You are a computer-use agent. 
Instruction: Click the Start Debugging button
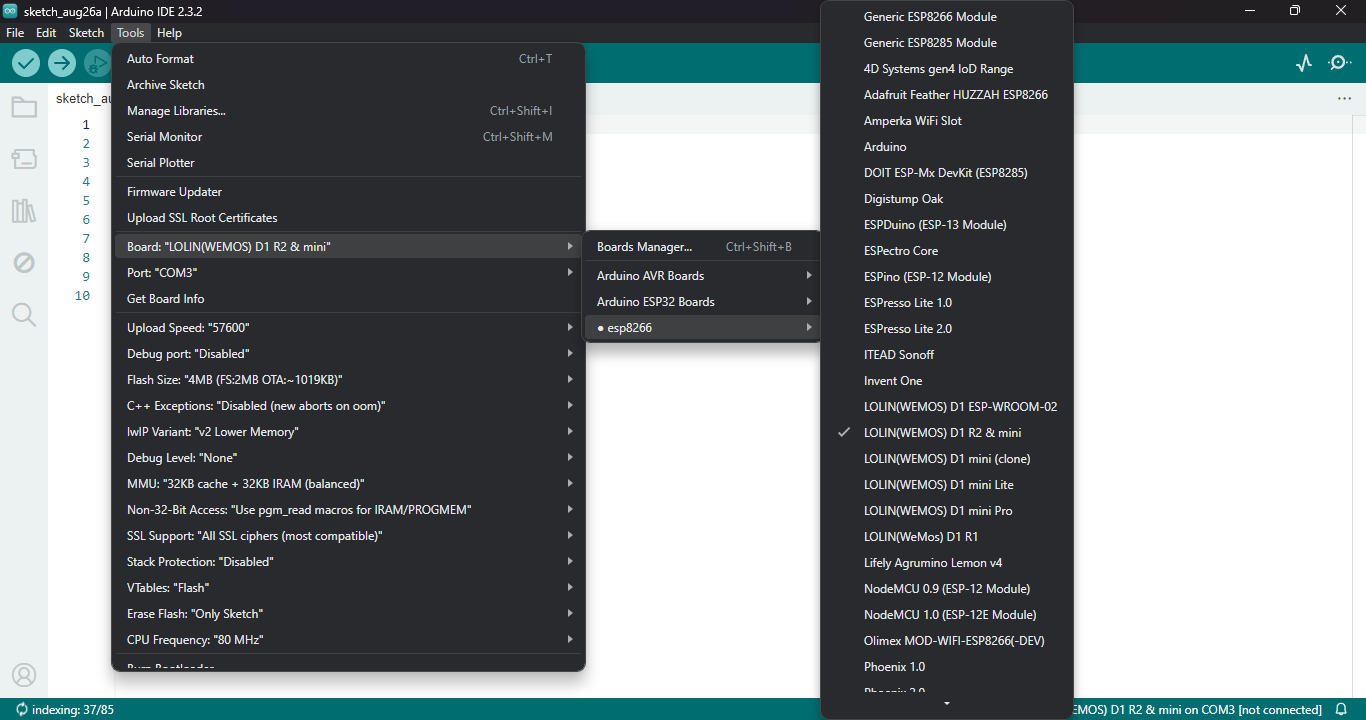click(97, 63)
